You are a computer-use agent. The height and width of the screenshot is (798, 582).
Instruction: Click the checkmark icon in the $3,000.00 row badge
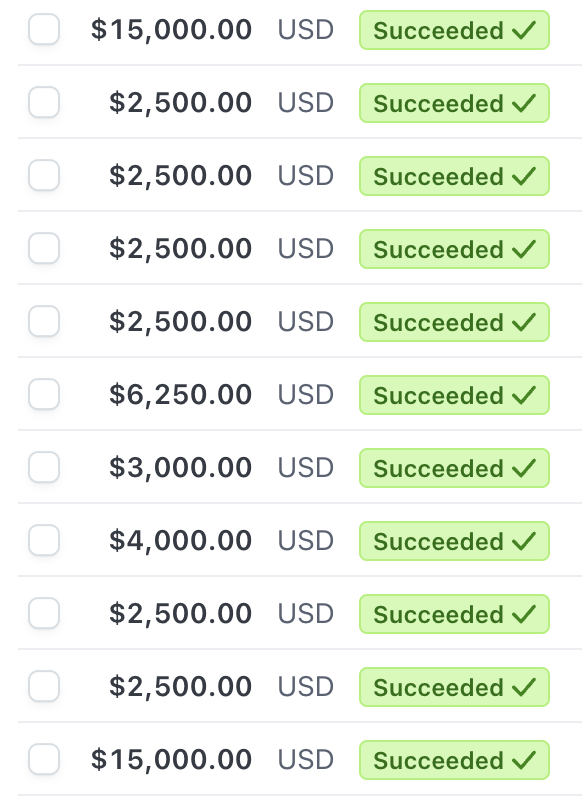pyautogui.click(x=524, y=468)
